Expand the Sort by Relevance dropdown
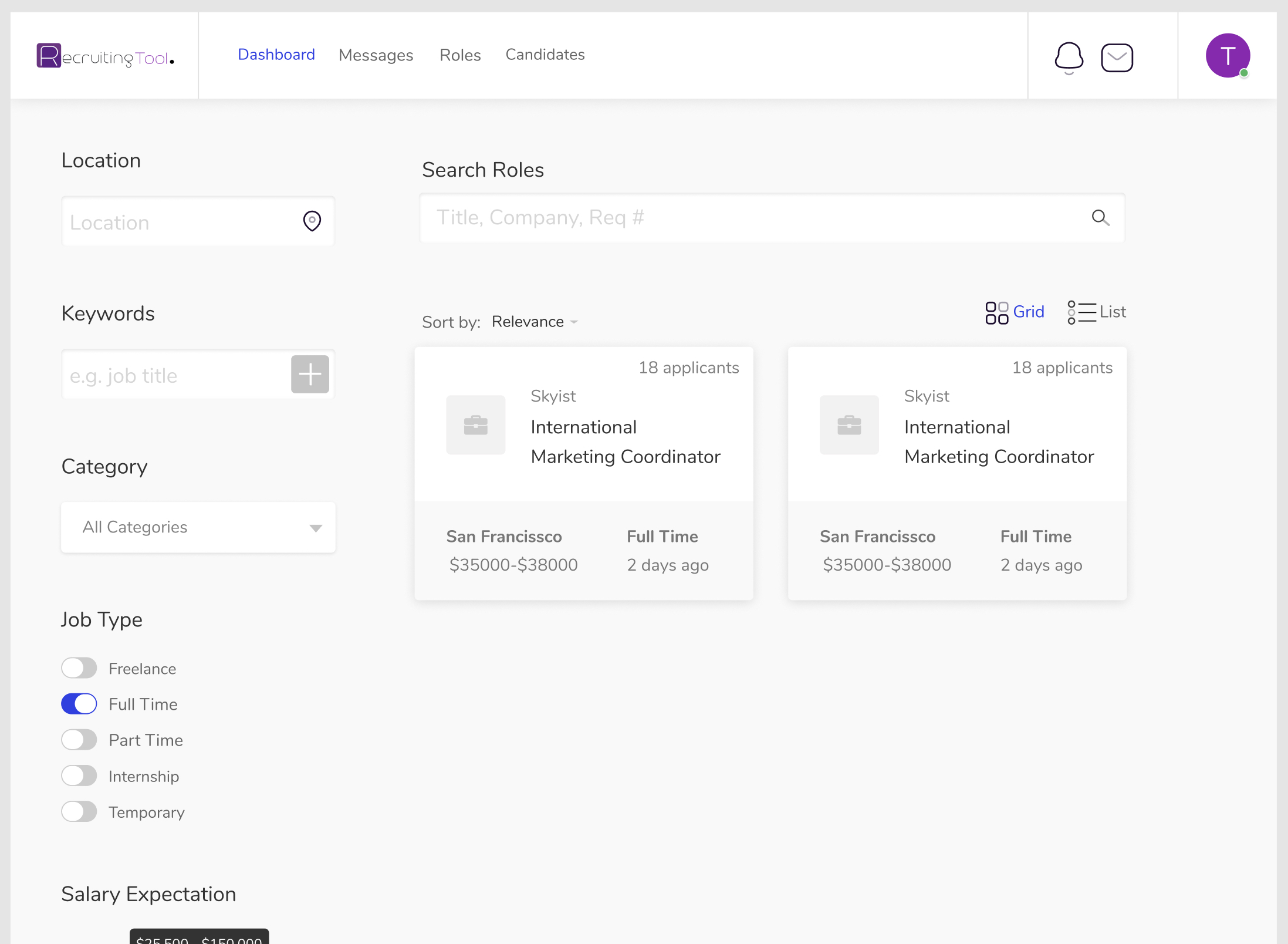 [535, 322]
